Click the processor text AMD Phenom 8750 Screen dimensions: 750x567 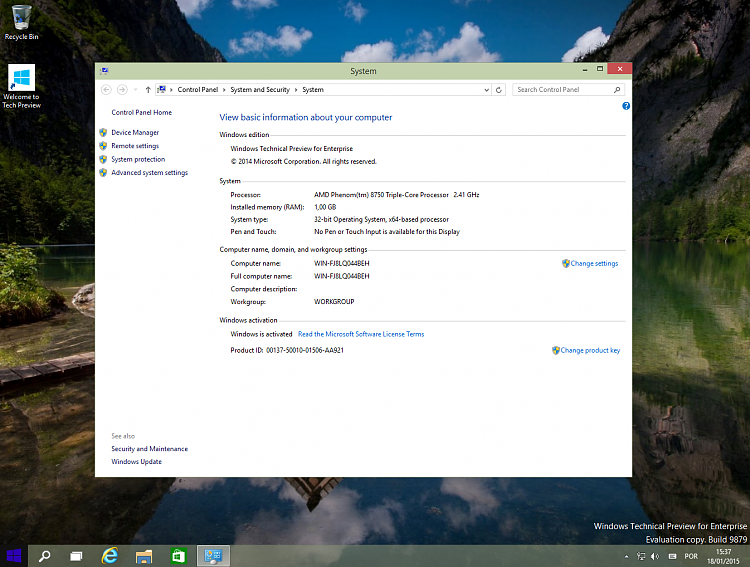[x=397, y=195]
